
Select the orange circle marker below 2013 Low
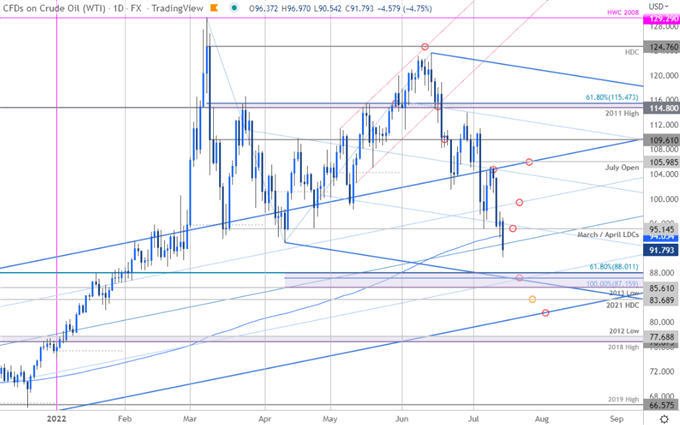pyautogui.click(x=531, y=299)
